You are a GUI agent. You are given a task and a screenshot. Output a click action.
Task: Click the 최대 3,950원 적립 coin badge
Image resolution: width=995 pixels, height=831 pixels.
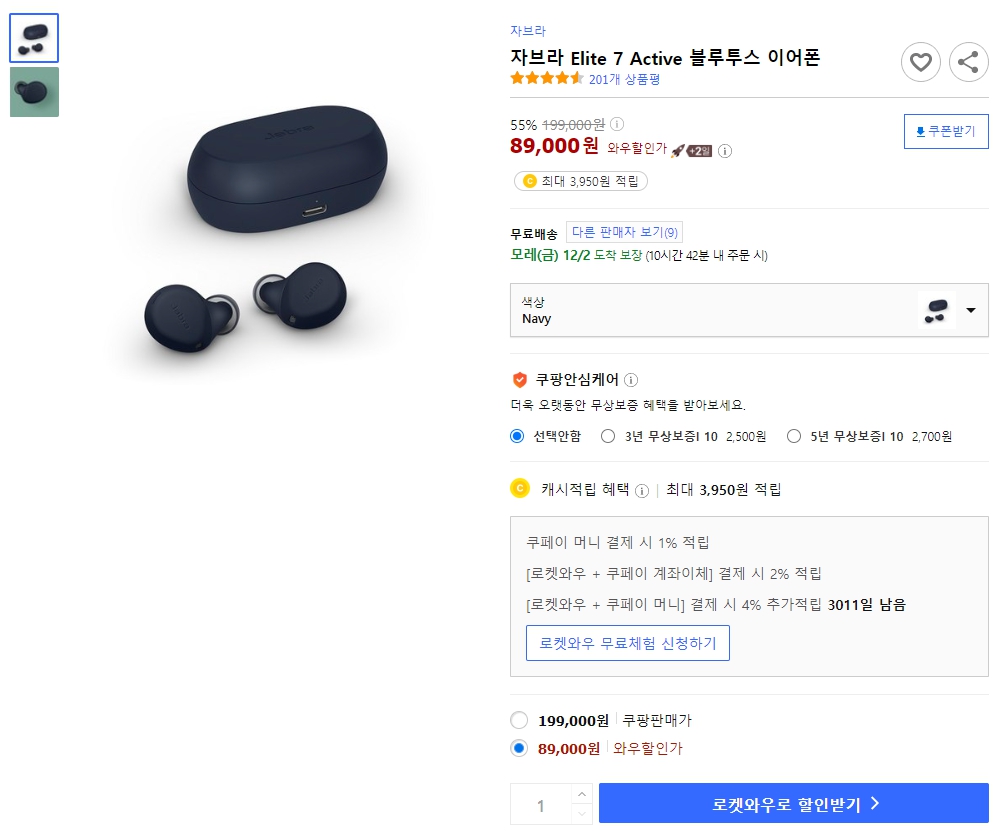click(580, 181)
